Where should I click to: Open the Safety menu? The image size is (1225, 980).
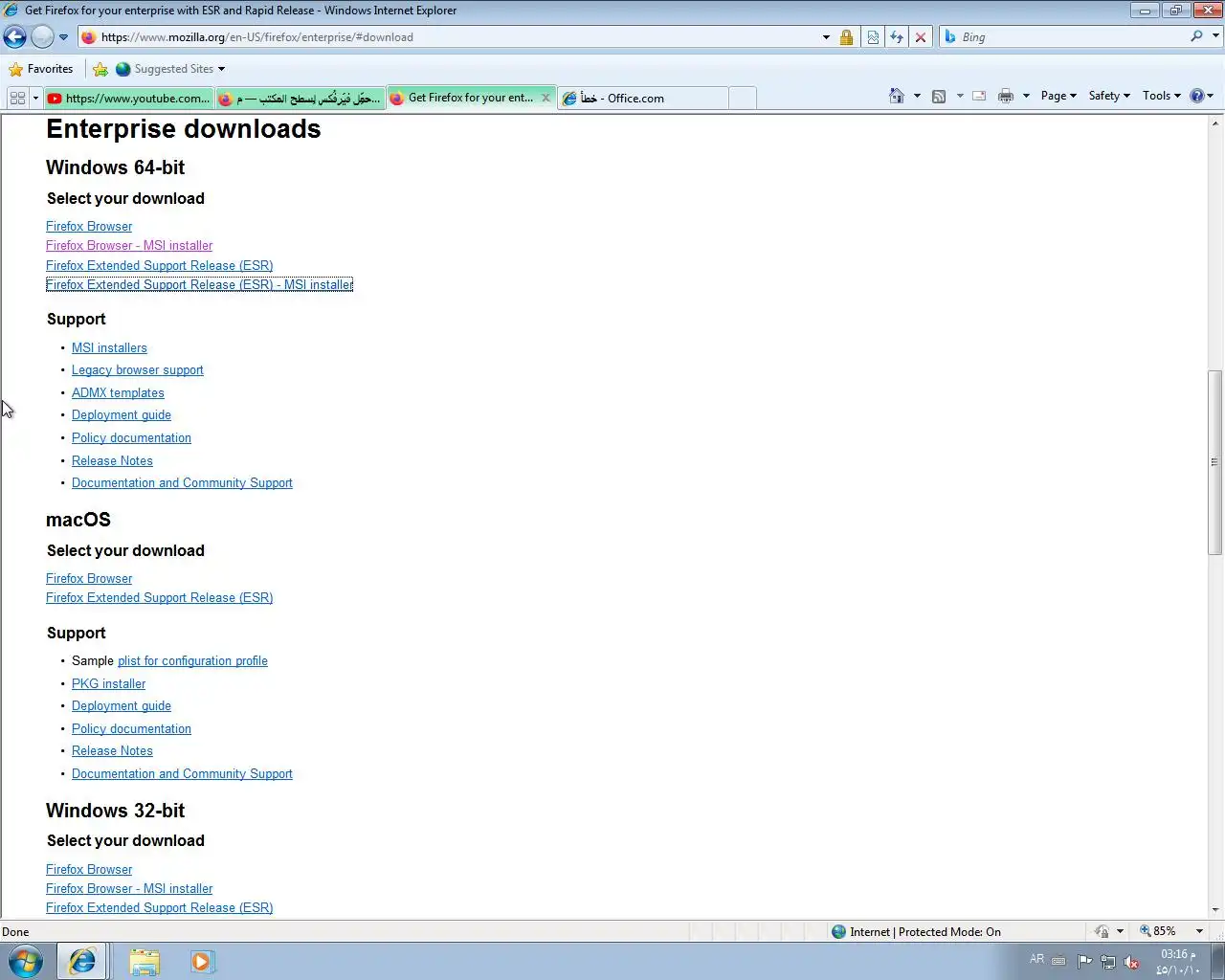[x=1109, y=96]
